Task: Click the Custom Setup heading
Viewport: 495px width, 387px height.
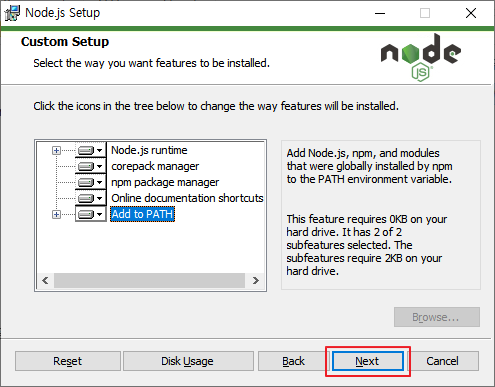Action: coord(65,42)
